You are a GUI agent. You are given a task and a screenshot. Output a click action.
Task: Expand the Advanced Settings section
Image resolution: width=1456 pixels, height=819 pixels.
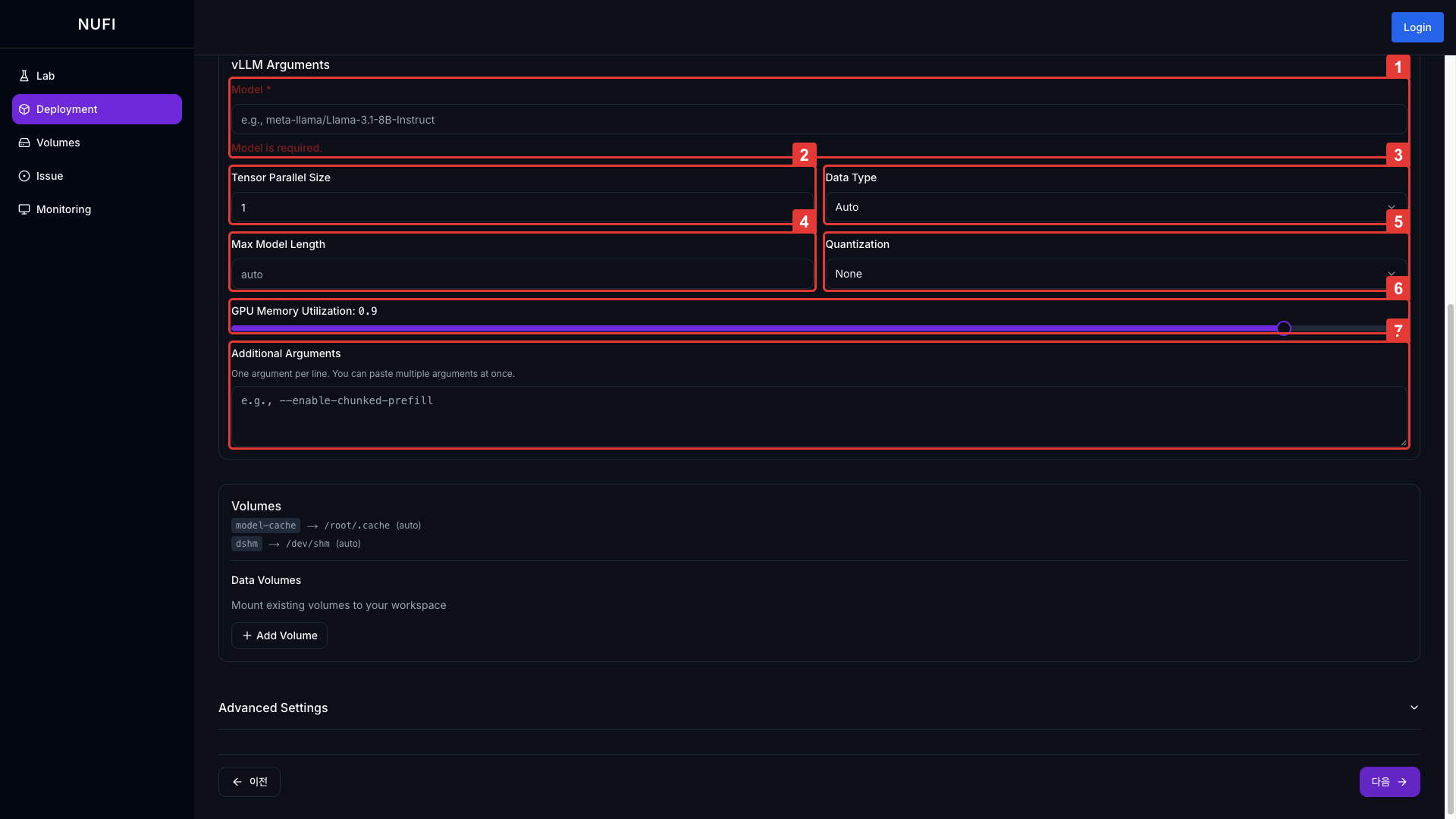click(x=819, y=708)
